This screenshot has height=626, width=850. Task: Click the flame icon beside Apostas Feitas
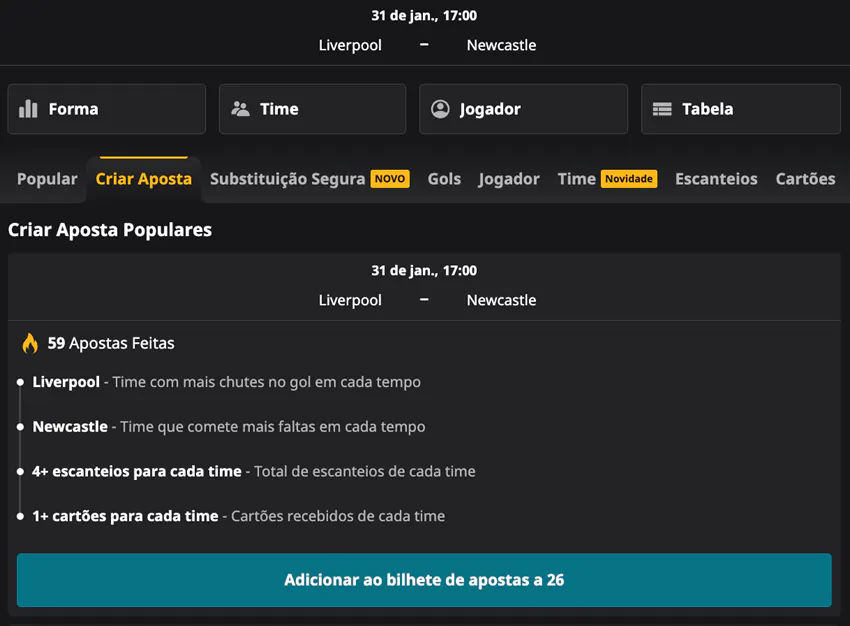coord(30,343)
